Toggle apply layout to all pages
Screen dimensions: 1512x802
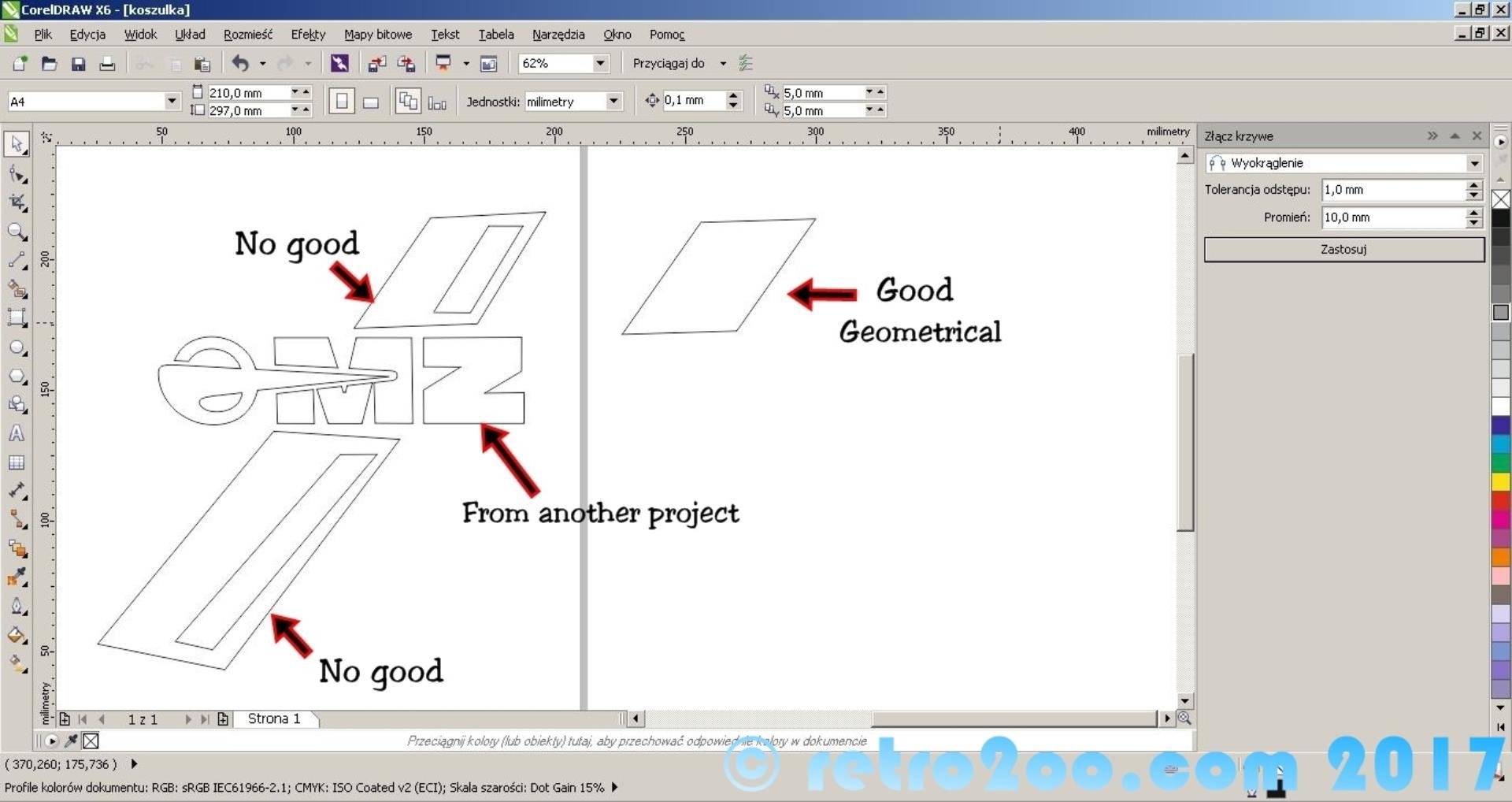pos(407,102)
